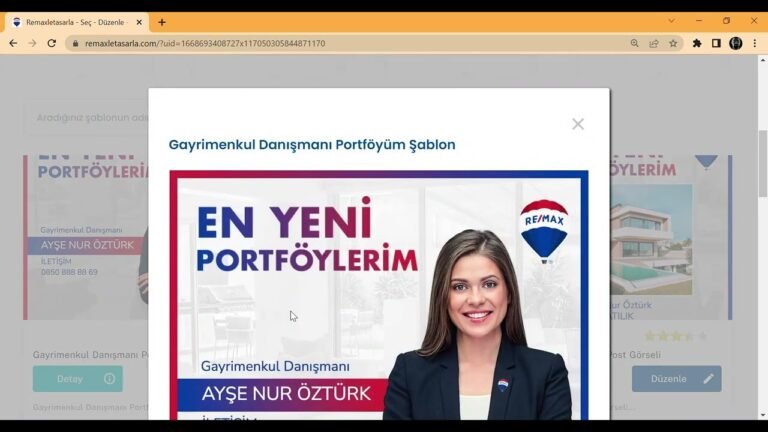View site security lock info

75,43
